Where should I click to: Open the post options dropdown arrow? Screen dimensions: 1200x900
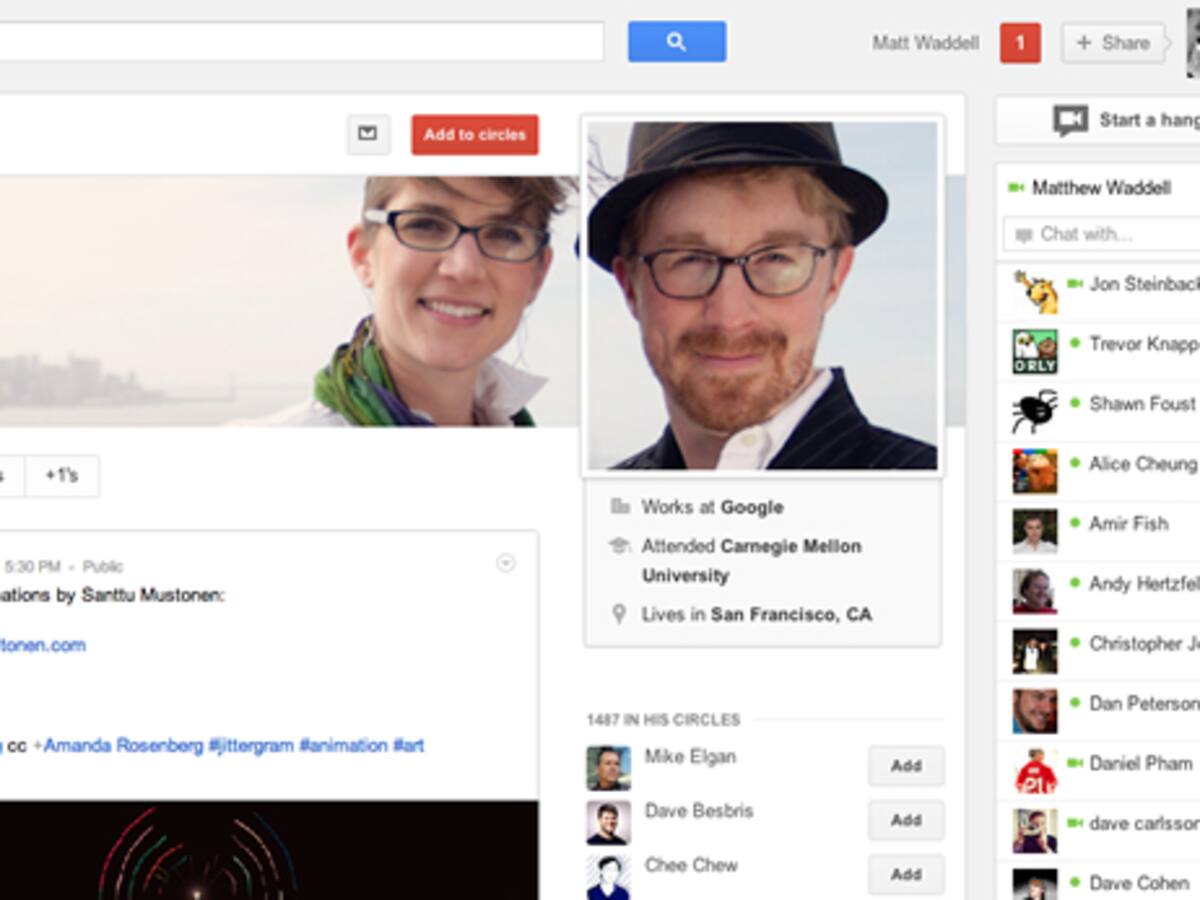tap(506, 564)
